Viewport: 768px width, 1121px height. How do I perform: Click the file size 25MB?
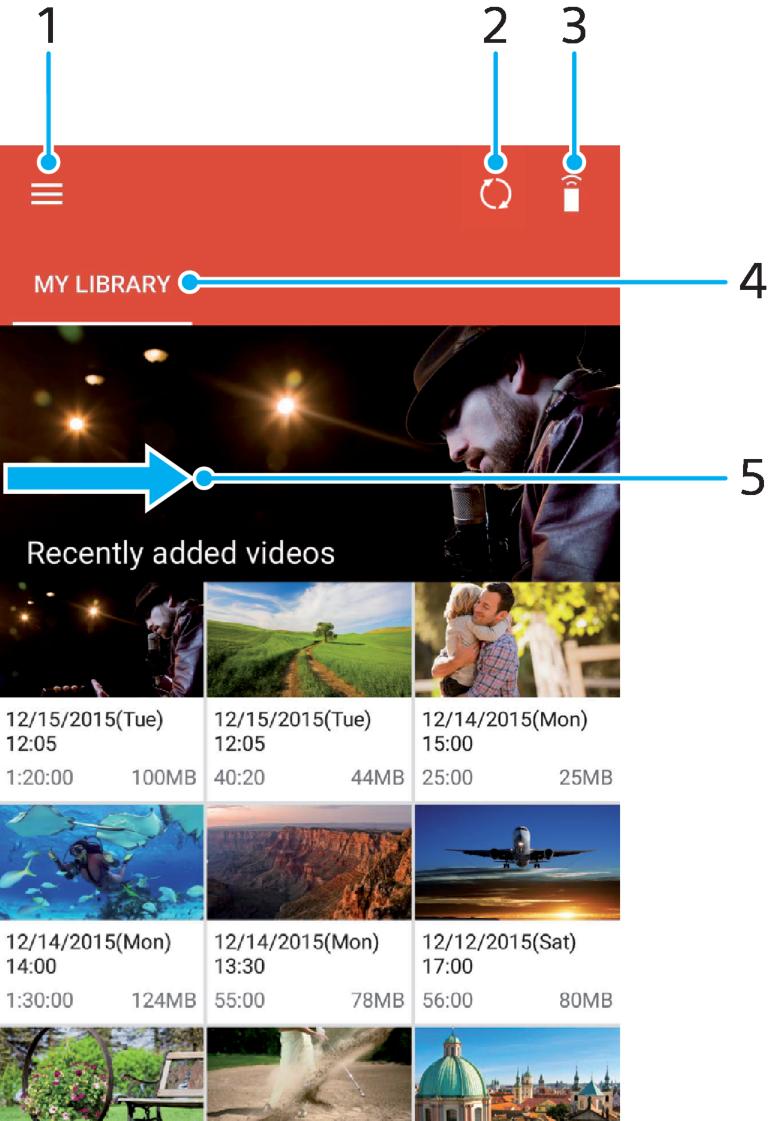[586, 778]
